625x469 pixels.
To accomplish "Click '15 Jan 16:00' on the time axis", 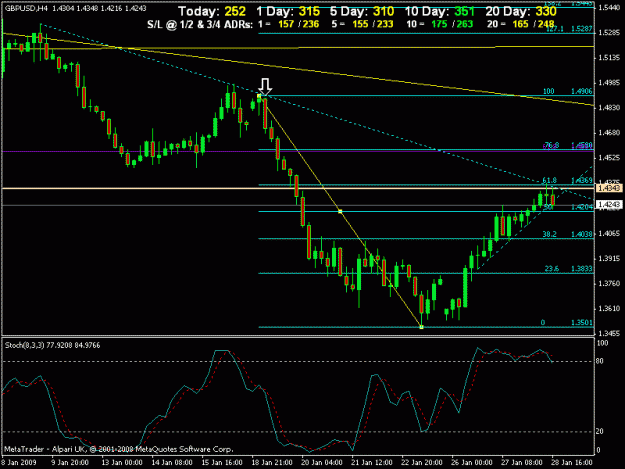I will (x=222, y=463).
